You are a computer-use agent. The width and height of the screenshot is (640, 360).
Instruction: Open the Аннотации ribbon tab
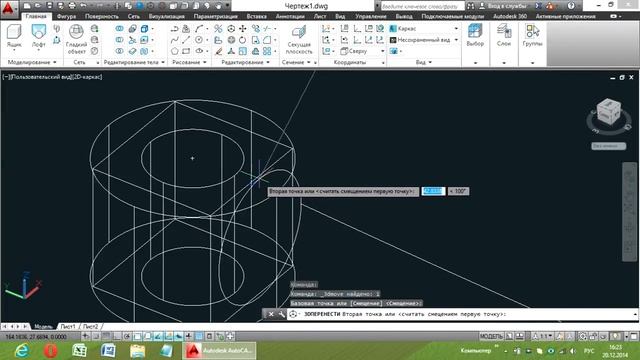290,16
